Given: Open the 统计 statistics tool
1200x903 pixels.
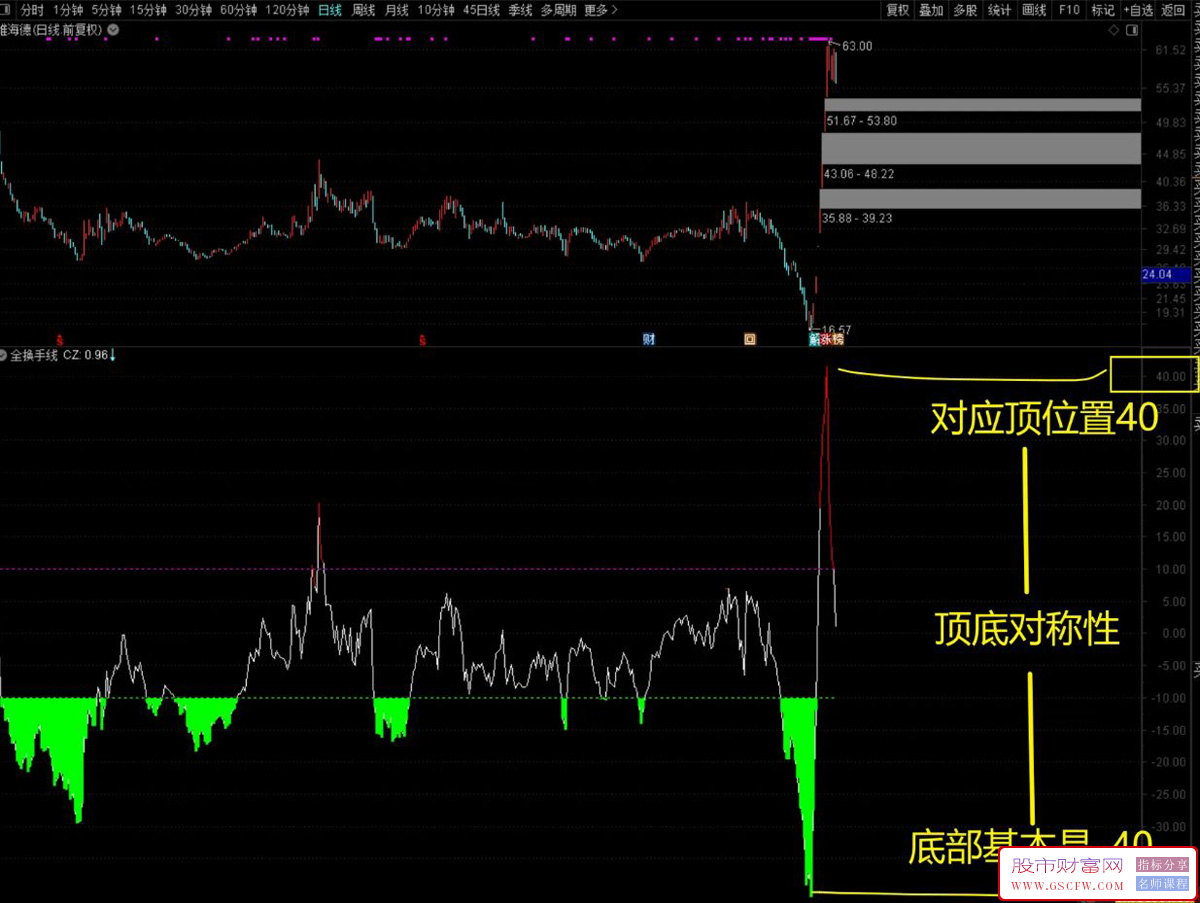Looking at the screenshot, I should 999,10.
